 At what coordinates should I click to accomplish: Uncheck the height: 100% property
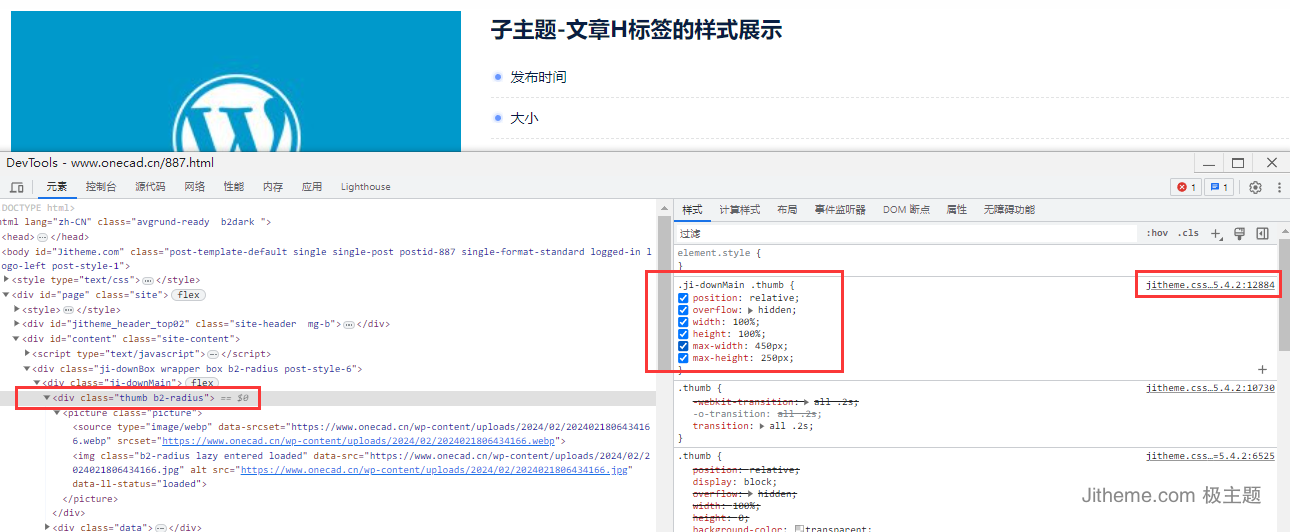click(x=683, y=334)
